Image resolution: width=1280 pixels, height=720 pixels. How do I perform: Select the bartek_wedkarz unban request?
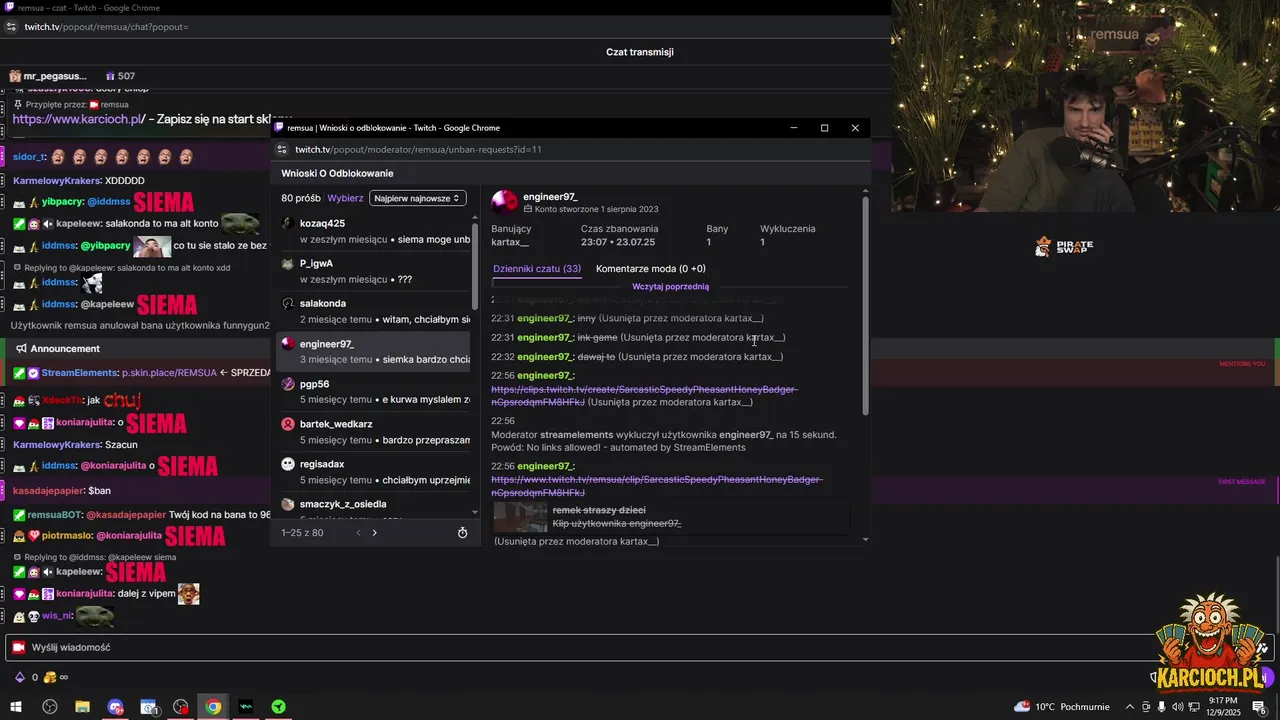(x=373, y=431)
